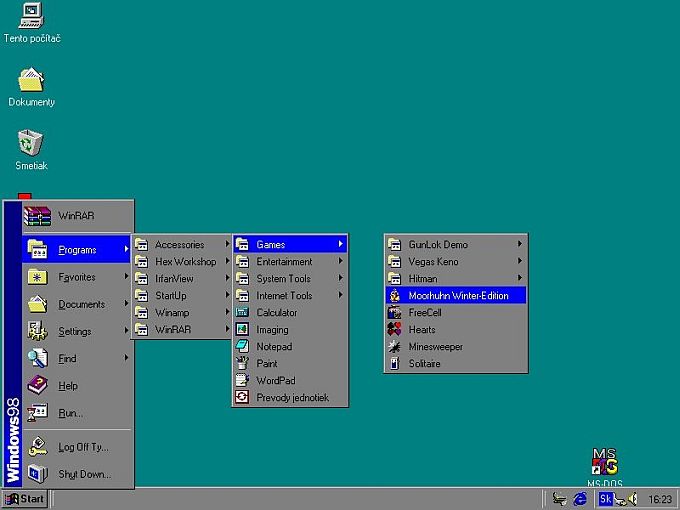
Task: Expand the Hex Workshop submenu arrow
Action: (227, 261)
